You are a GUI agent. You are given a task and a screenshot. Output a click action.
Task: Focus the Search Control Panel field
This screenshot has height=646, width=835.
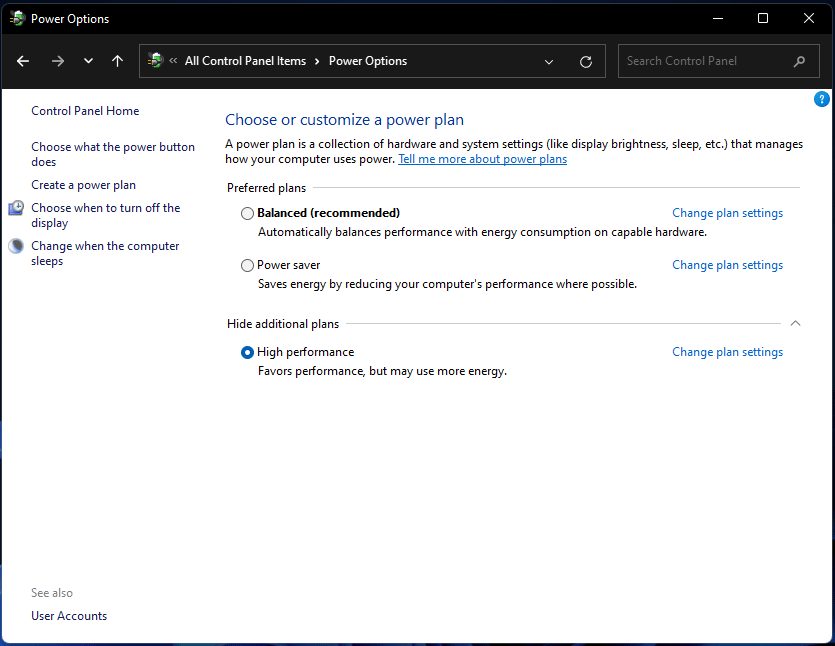718,61
